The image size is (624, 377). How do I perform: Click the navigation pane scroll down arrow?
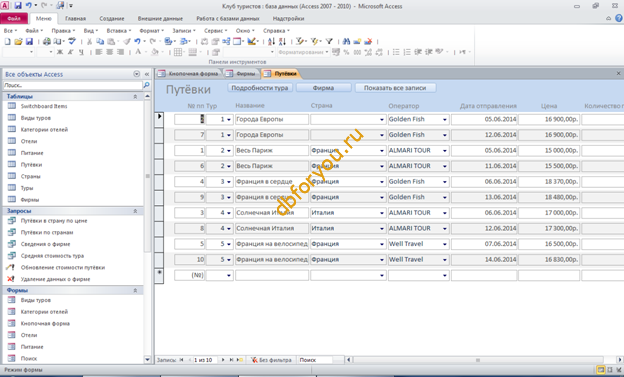pos(147,359)
